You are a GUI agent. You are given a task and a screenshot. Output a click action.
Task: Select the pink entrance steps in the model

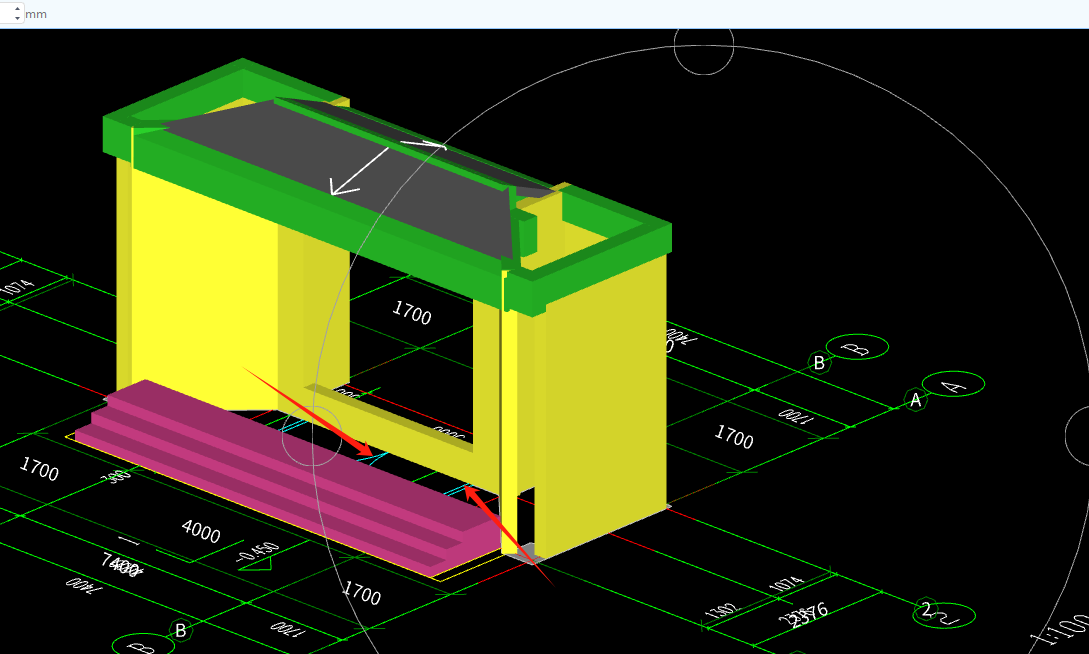tap(288, 477)
